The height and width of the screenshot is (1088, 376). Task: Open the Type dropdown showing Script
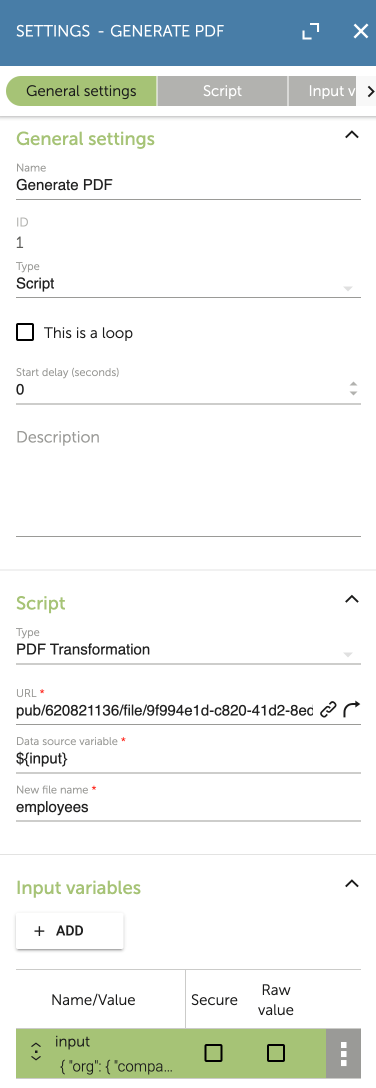click(188, 283)
